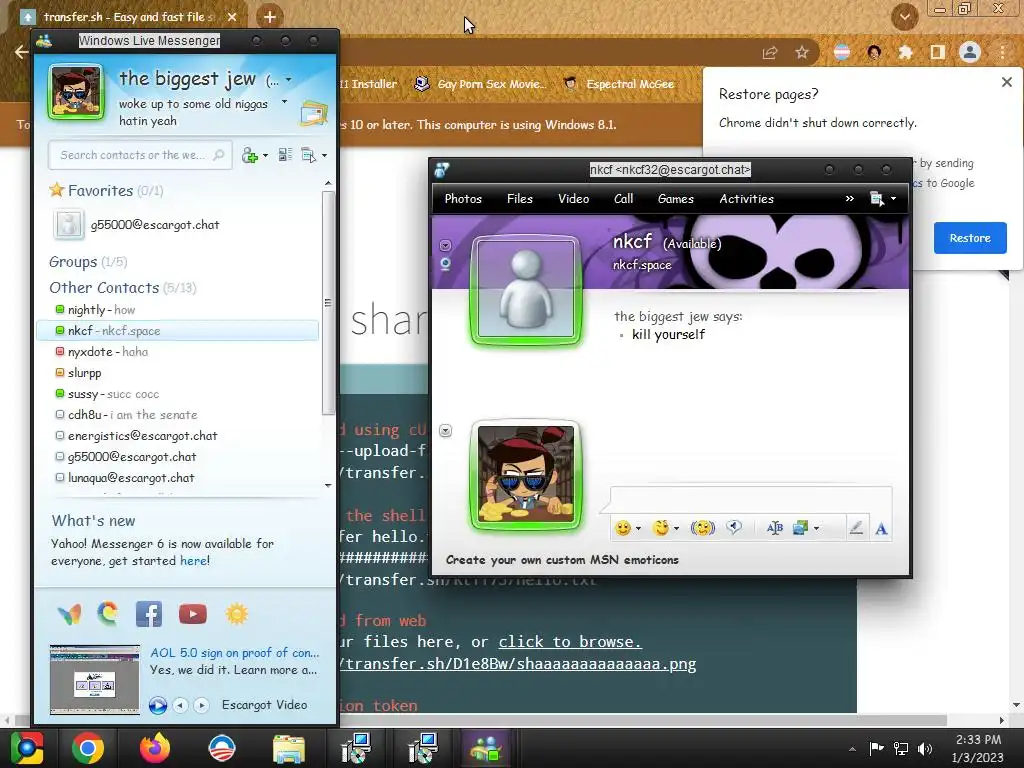Go to next Escargot video item
Image resolution: width=1024 pixels, height=768 pixels.
(x=201, y=705)
